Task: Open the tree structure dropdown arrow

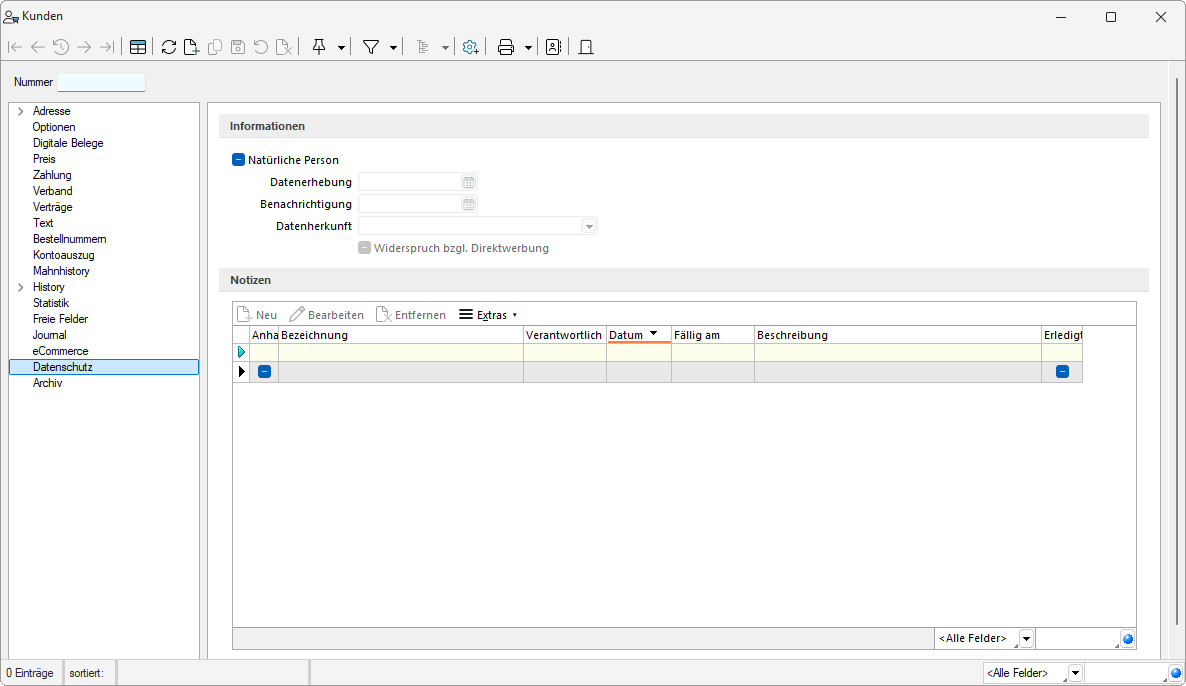Action: (446, 48)
